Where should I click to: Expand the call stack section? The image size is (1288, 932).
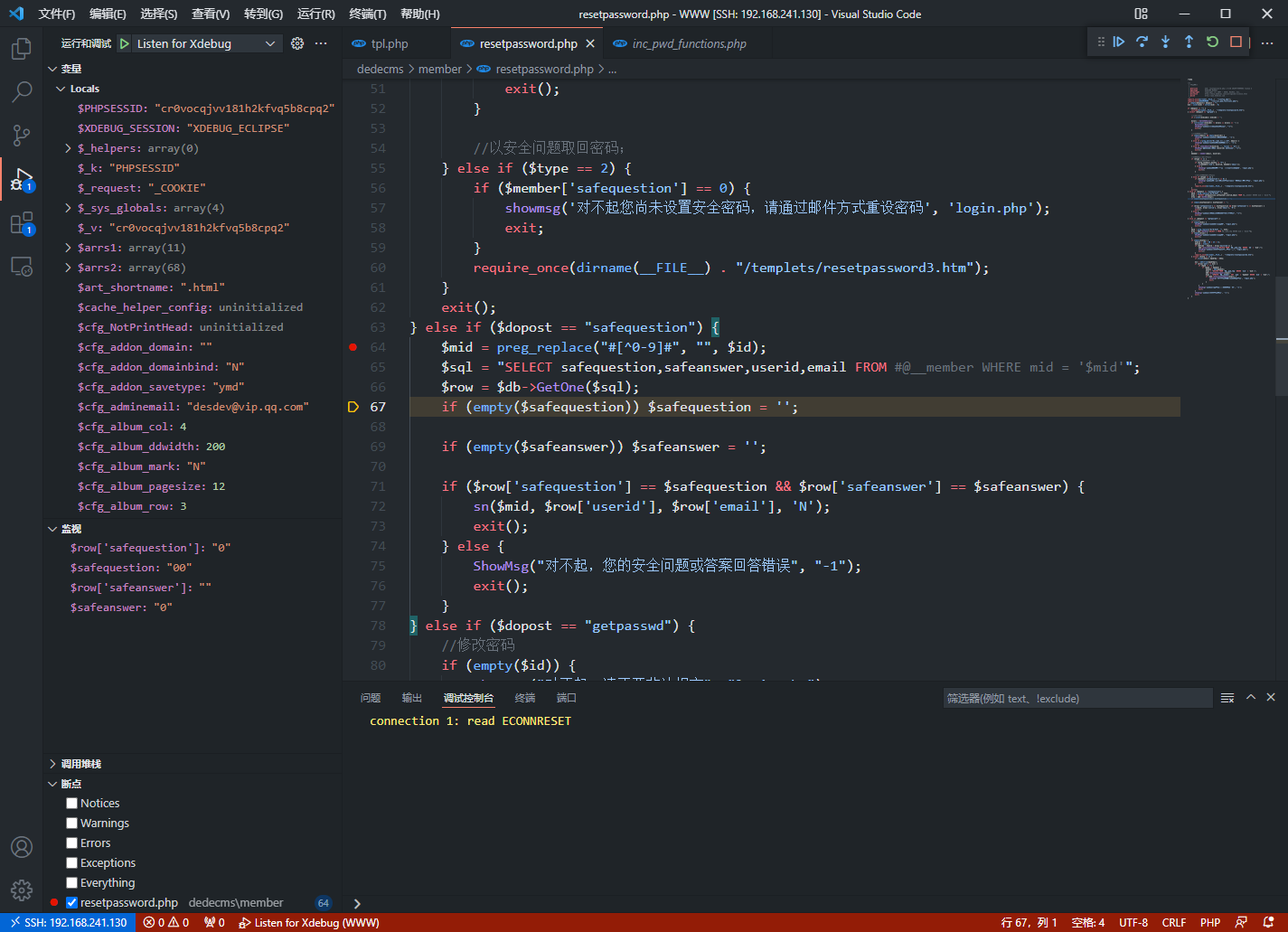click(80, 764)
